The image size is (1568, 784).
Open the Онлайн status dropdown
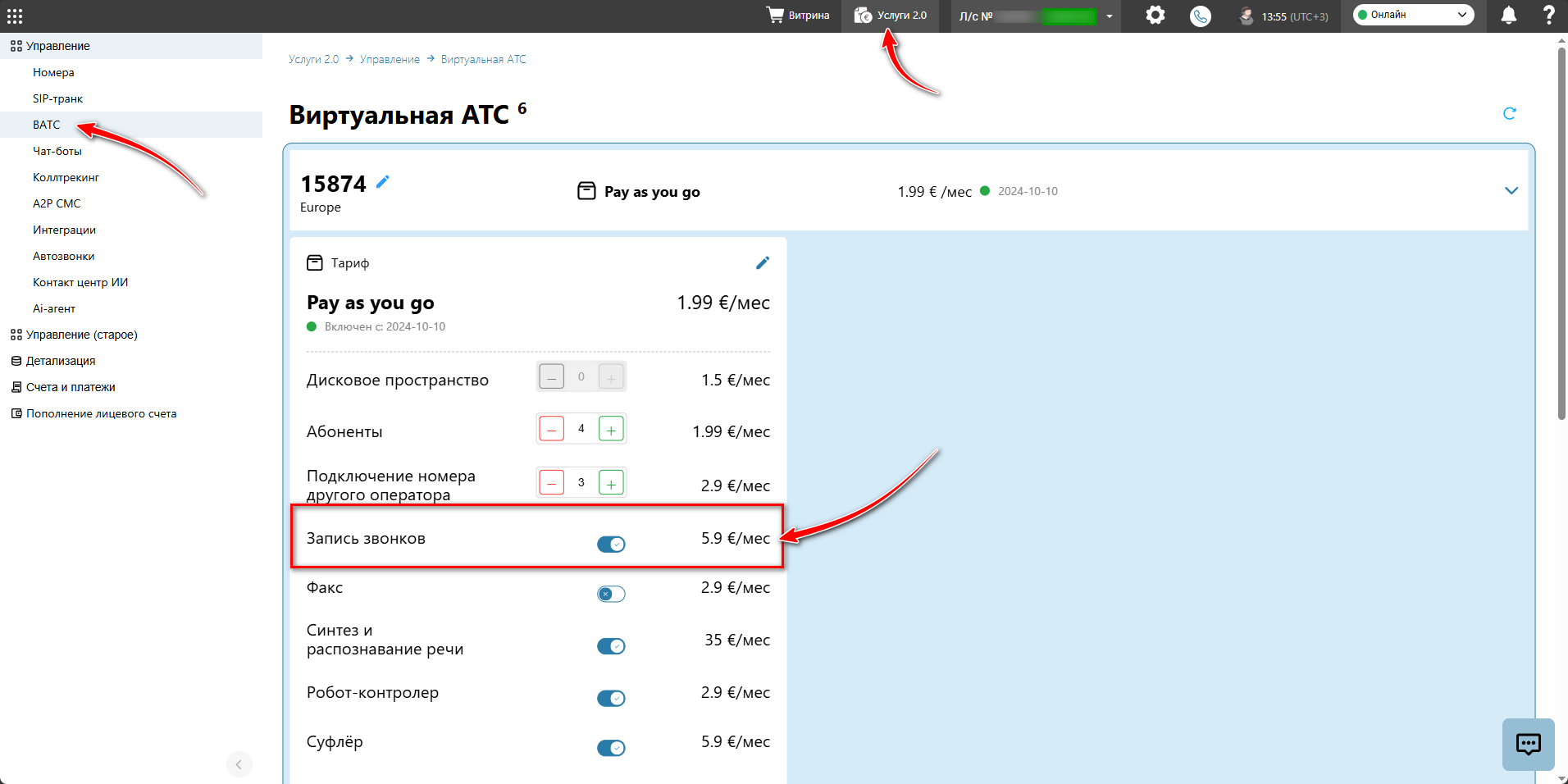point(1413,15)
